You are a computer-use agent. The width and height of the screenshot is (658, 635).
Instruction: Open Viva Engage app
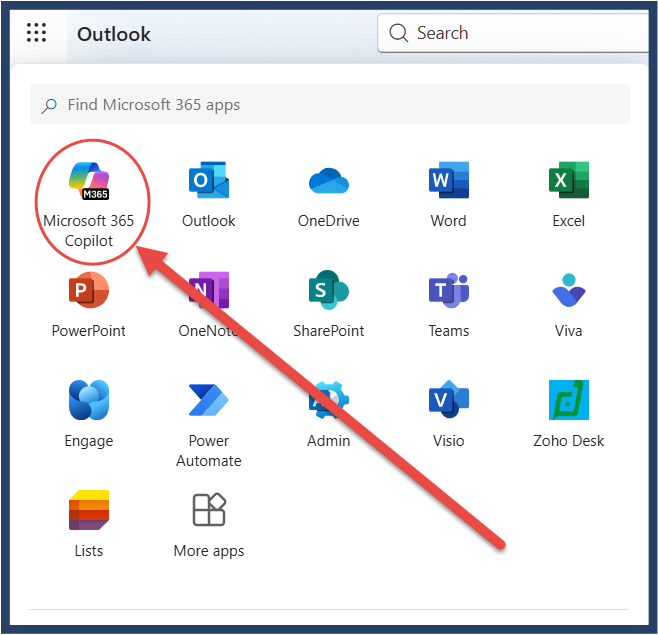pyautogui.click(x=89, y=414)
